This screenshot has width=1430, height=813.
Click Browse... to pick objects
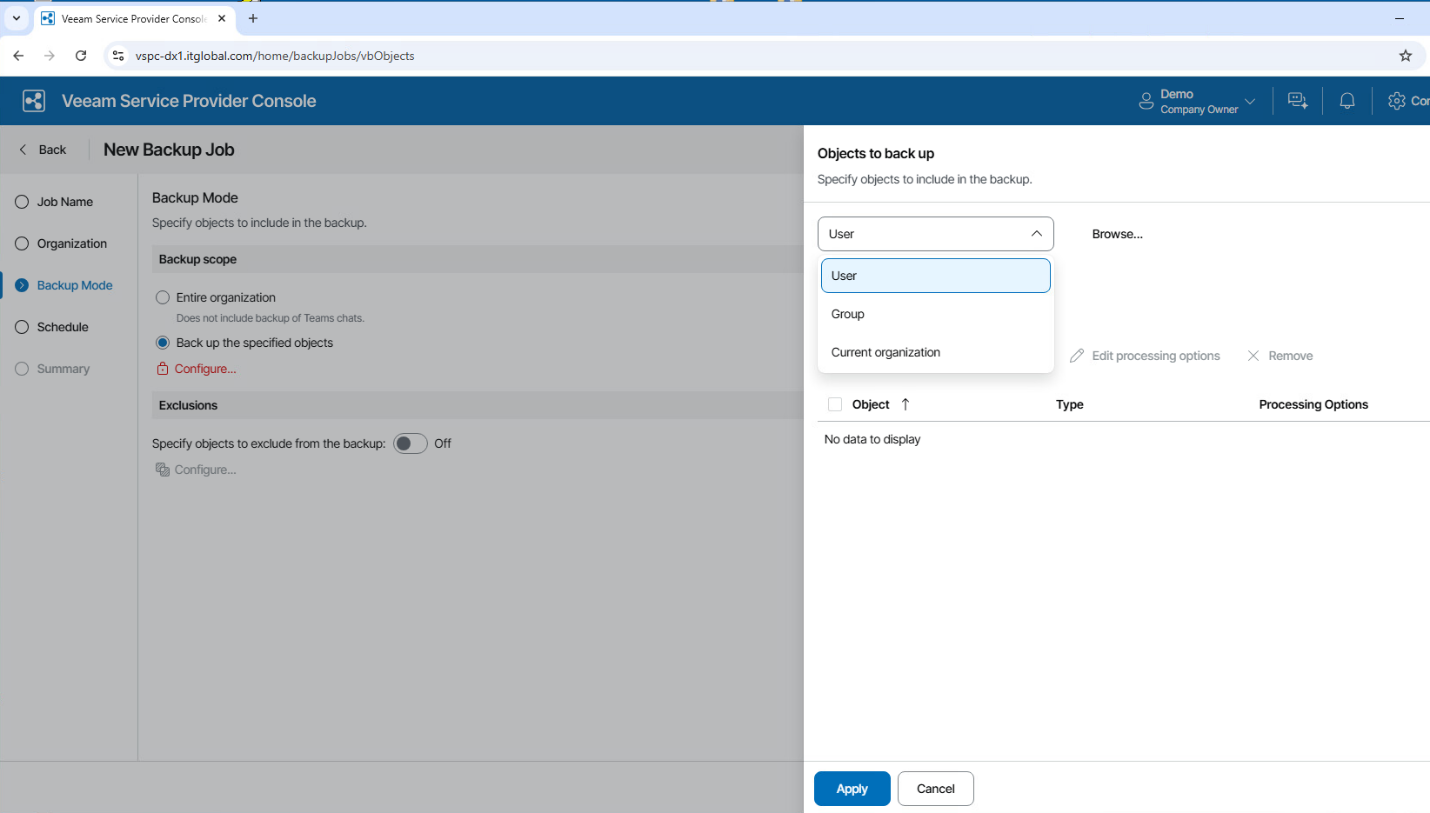tap(1117, 234)
